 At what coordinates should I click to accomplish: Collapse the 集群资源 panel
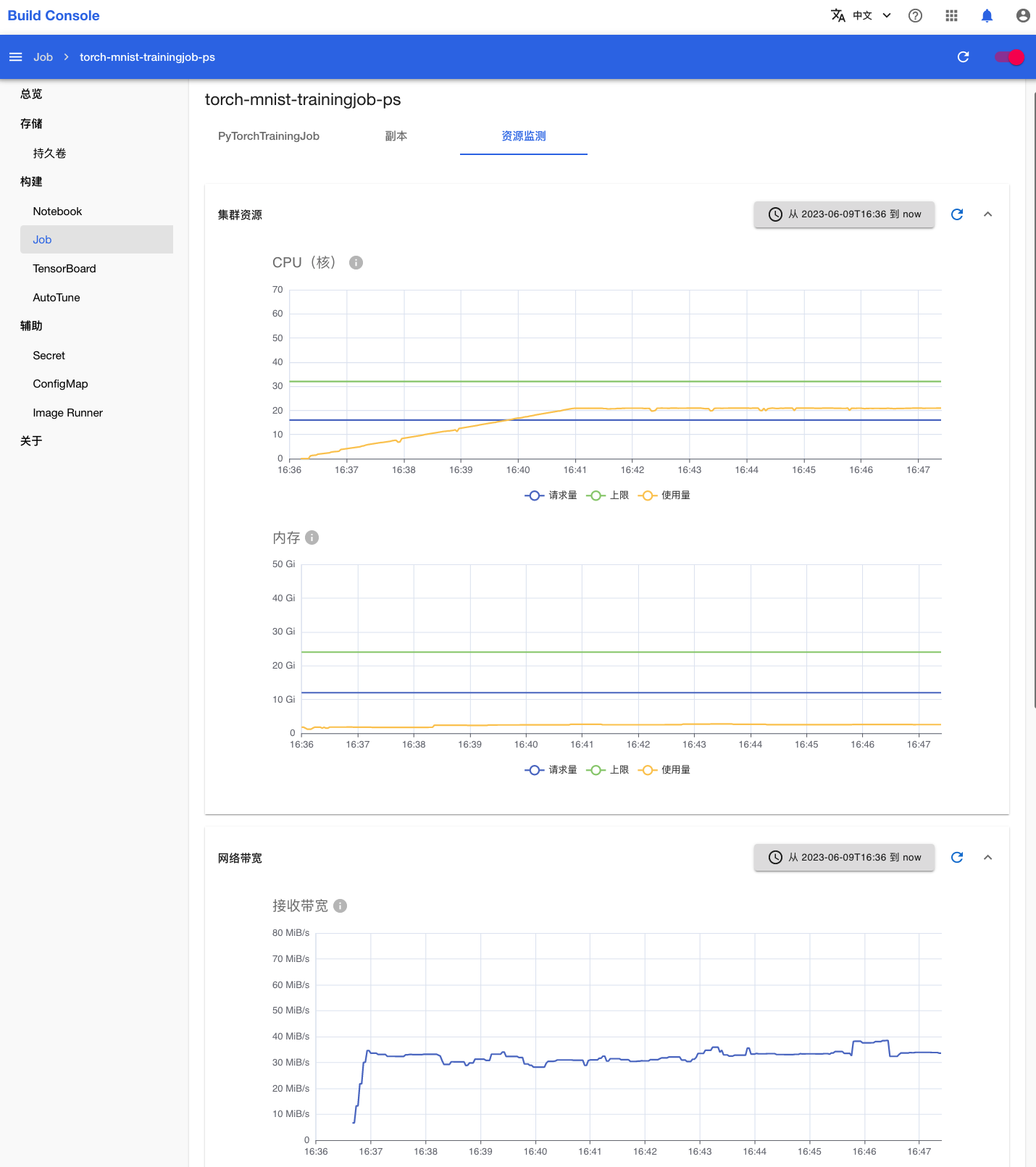[987, 214]
